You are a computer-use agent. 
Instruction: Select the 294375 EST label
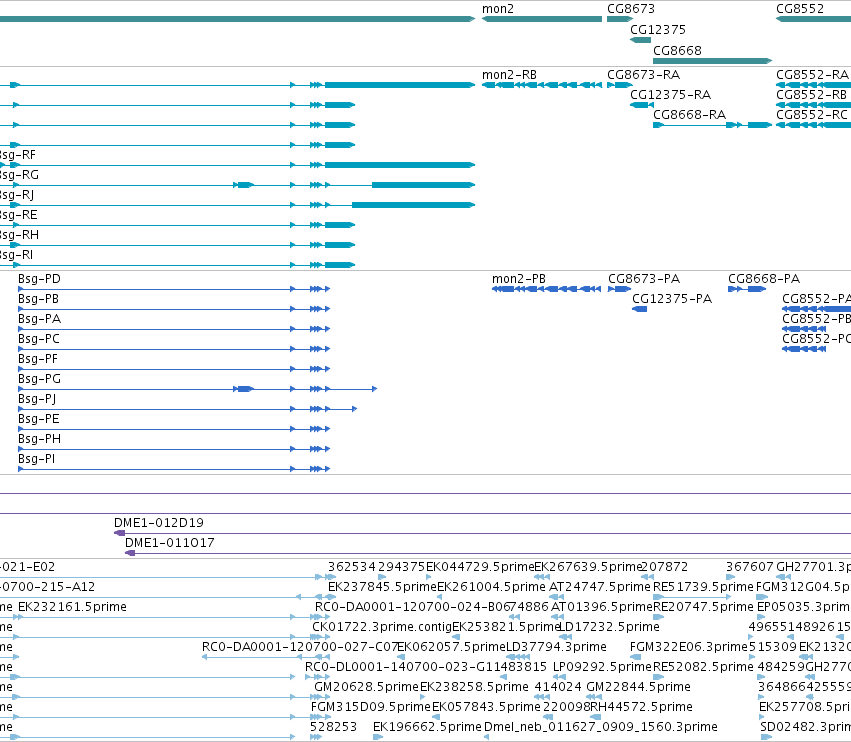coord(401,567)
